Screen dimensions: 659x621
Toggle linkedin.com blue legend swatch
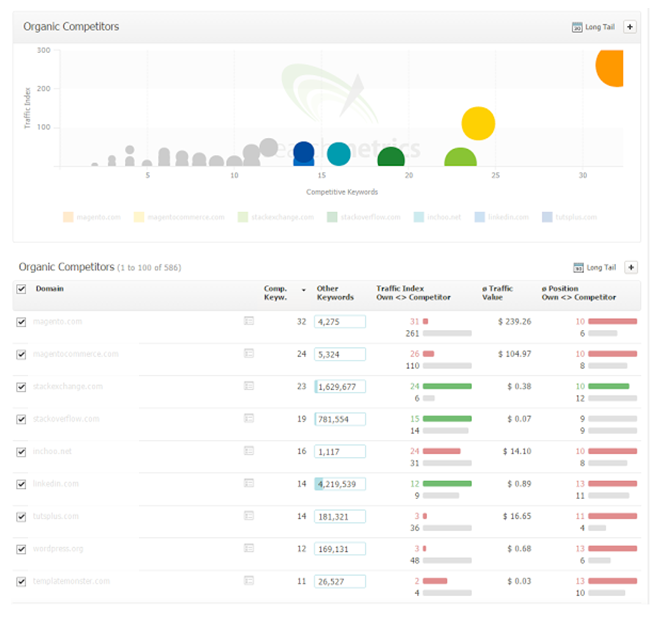pos(480,217)
